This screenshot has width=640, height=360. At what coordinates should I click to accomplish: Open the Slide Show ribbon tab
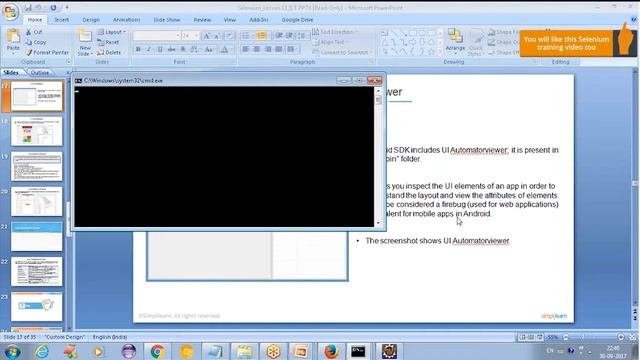167,20
